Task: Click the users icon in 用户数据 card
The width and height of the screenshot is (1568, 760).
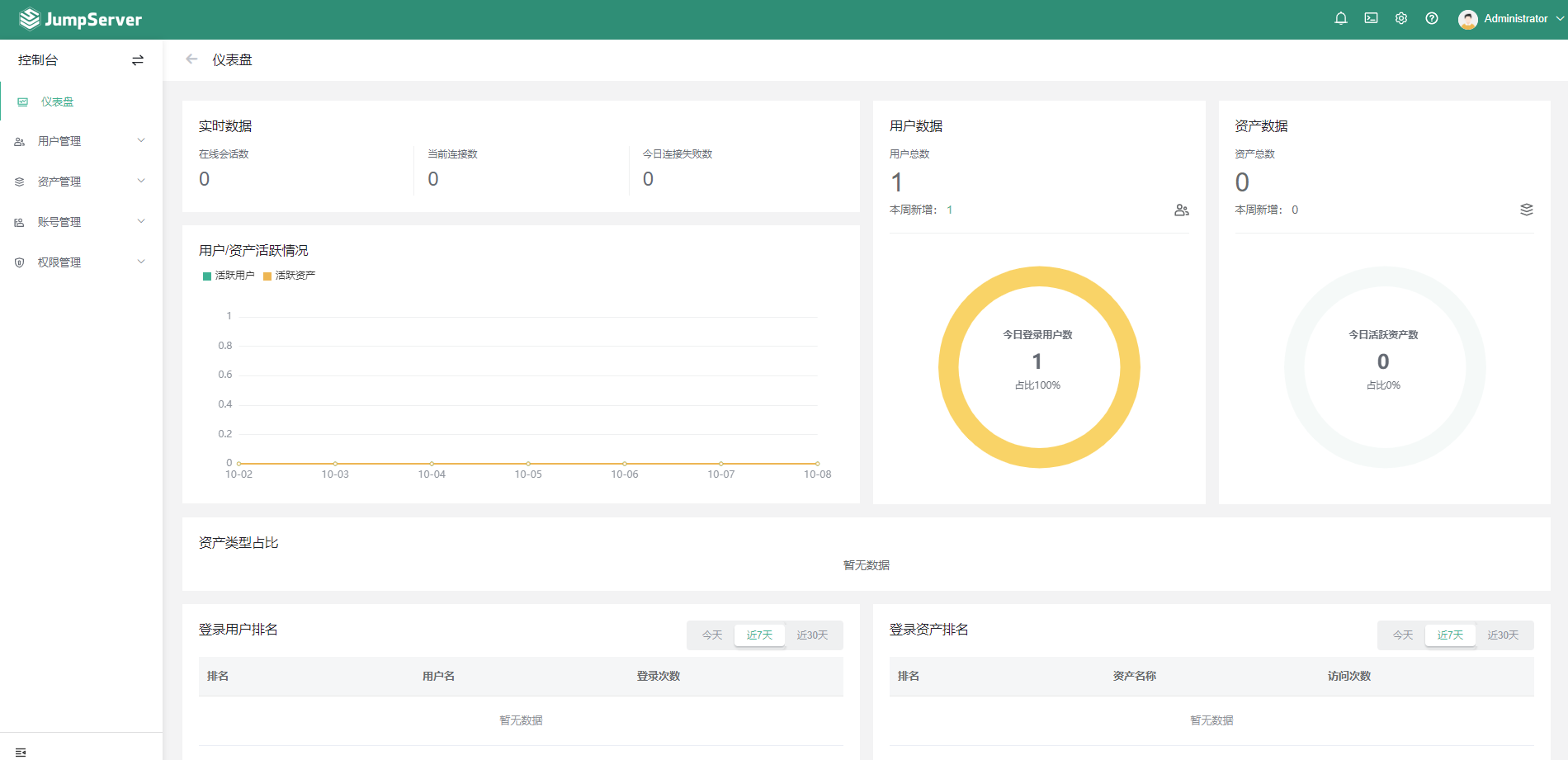Action: (x=1182, y=210)
